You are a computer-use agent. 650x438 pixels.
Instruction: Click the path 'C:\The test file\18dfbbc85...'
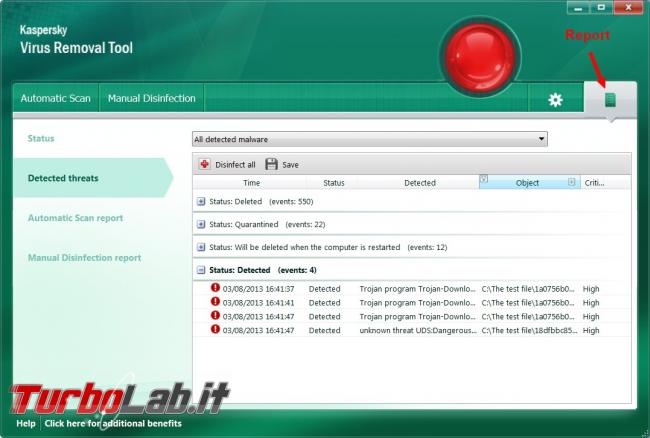[529, 331]
